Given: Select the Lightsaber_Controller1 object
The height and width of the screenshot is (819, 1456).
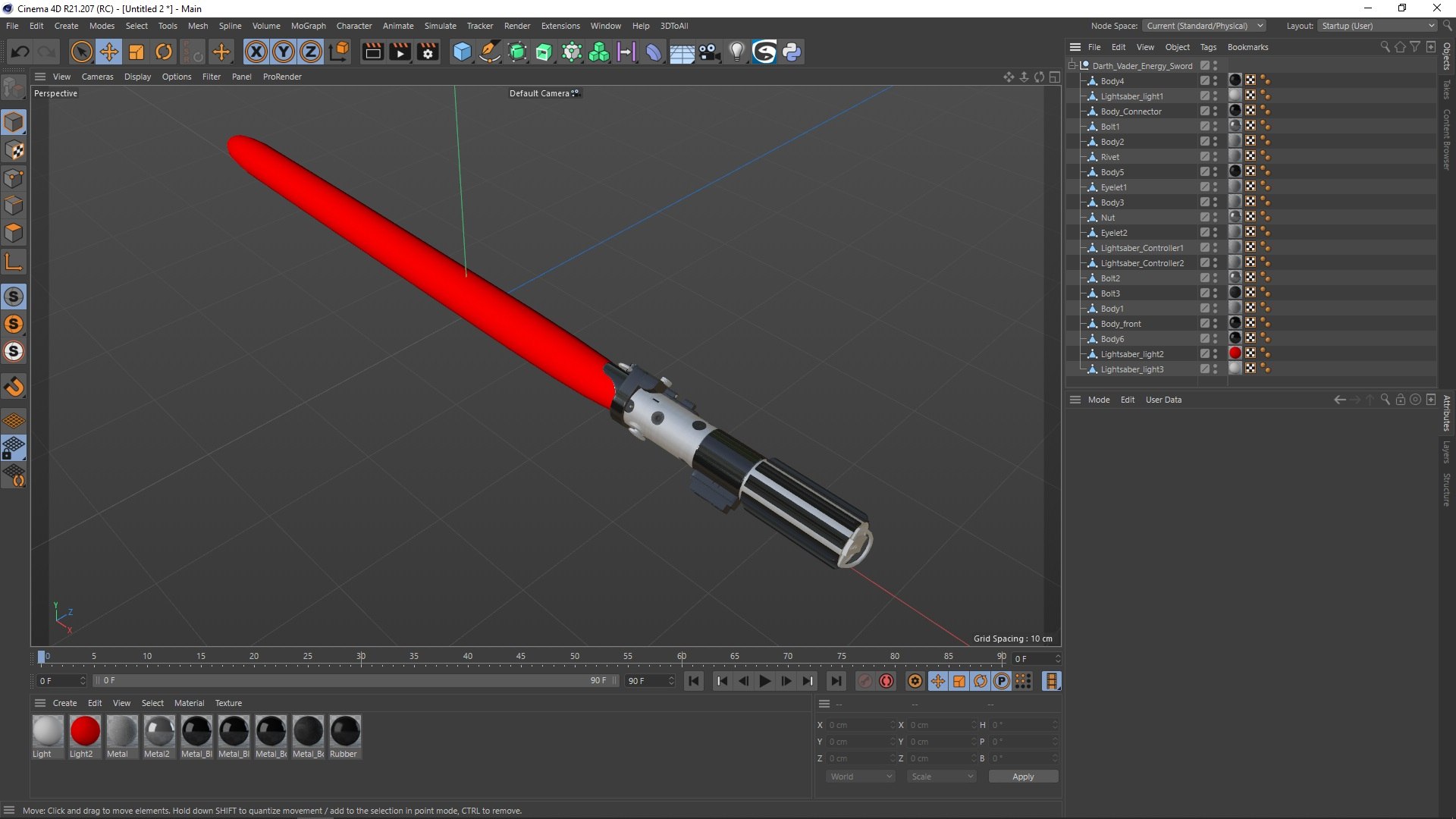Looking at the screenshot, I should pos(1141,248).
